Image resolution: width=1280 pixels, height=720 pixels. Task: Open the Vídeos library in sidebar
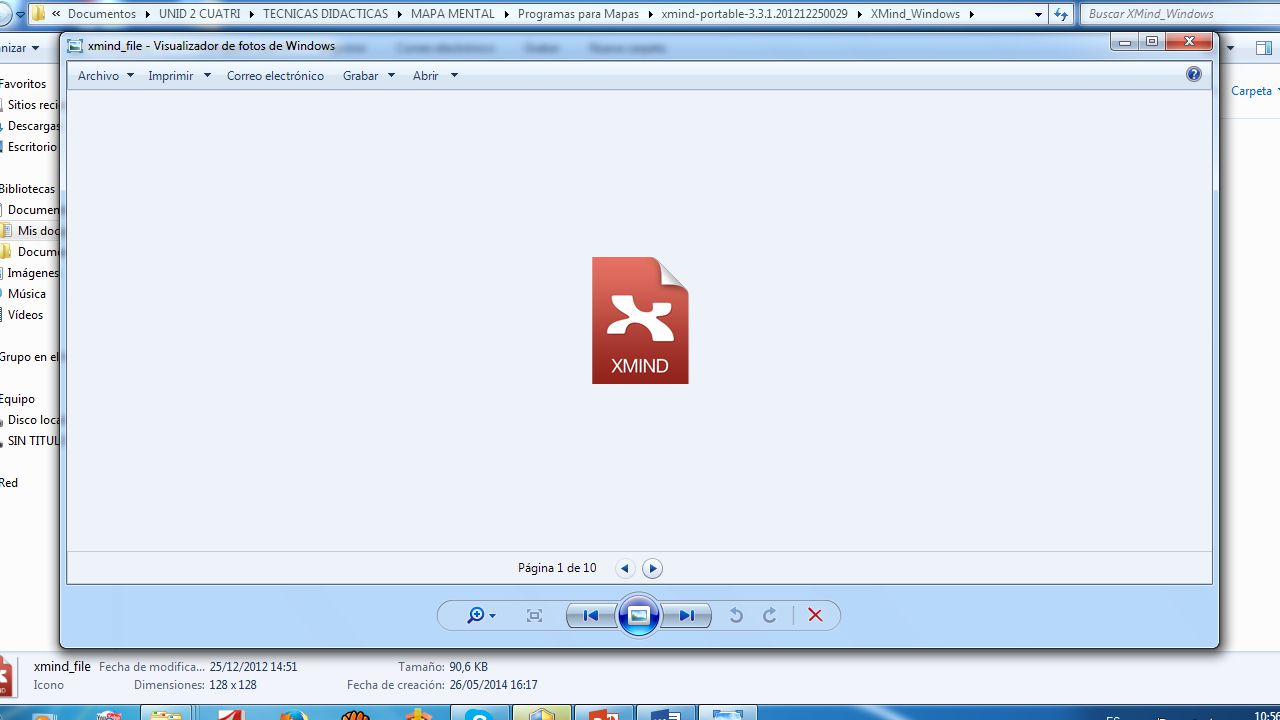coord(26,315)
